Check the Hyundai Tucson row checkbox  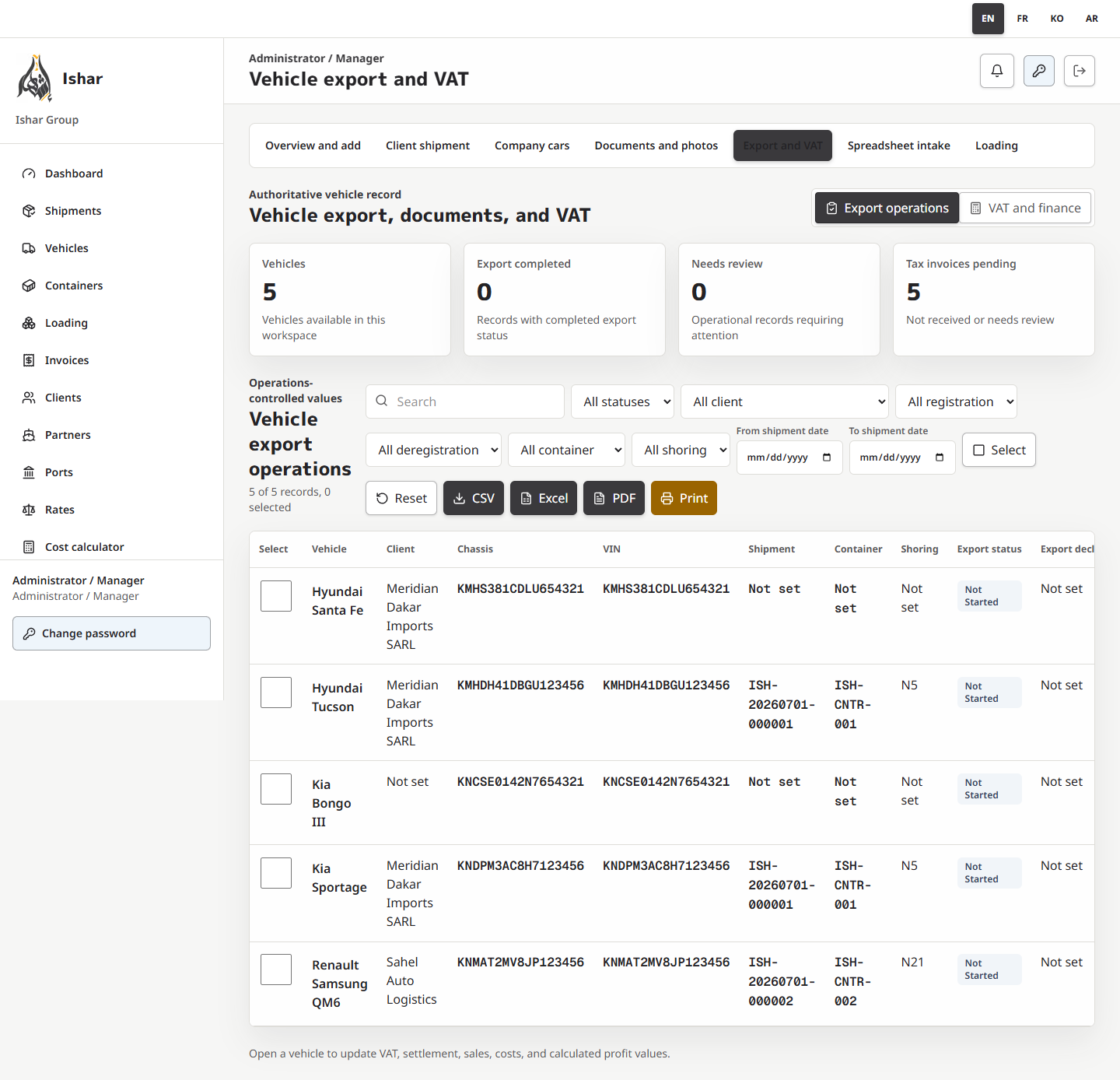click(x=276, y=693)
